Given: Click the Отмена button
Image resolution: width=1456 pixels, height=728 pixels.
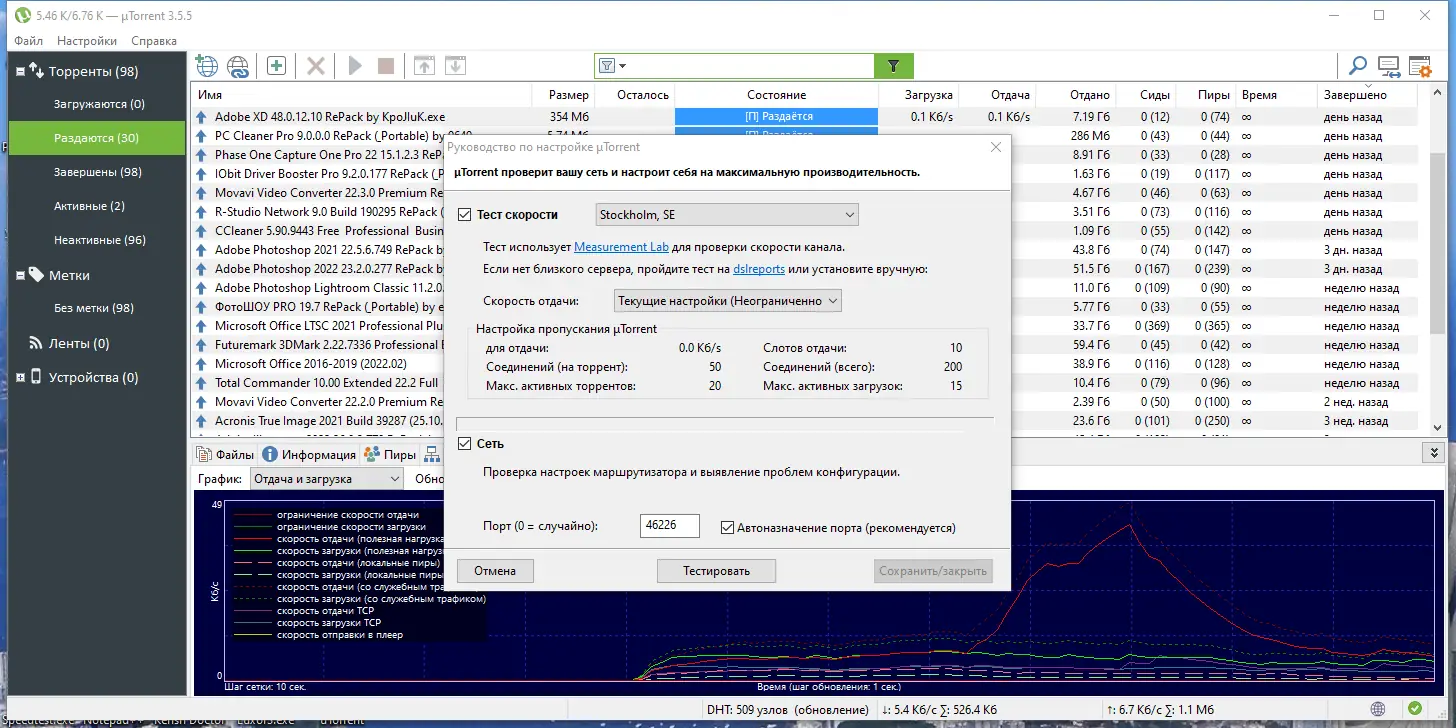Looking at the screenshot, I should 495,571.
